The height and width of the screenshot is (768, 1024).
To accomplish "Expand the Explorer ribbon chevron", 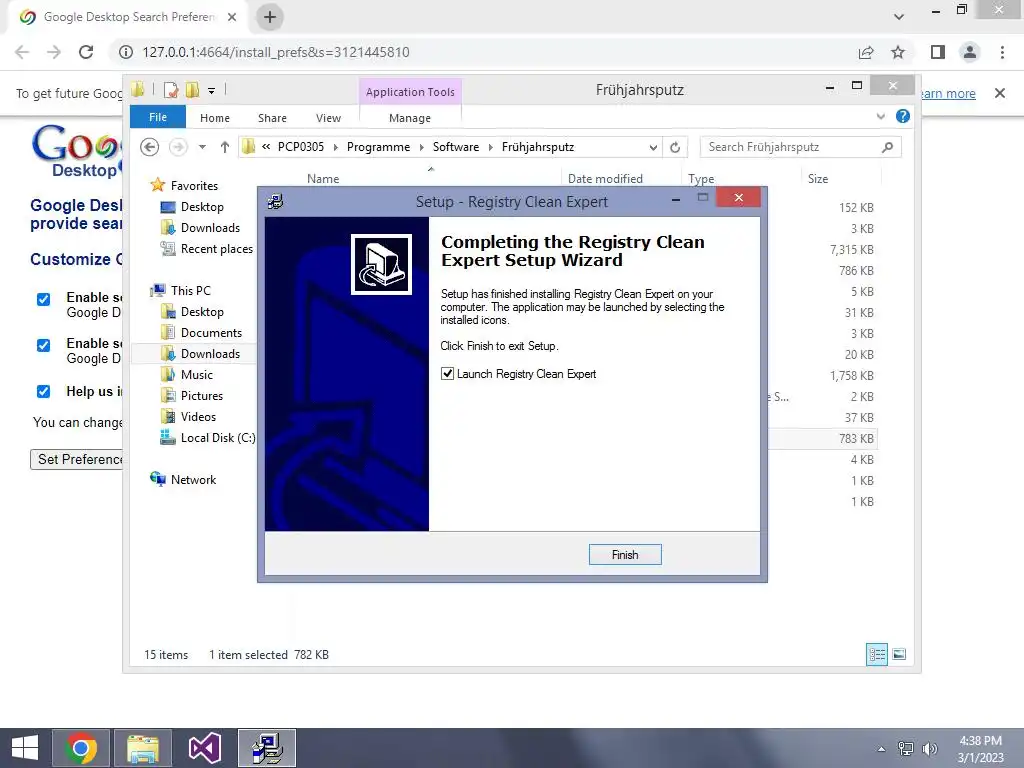I will 880,116.
